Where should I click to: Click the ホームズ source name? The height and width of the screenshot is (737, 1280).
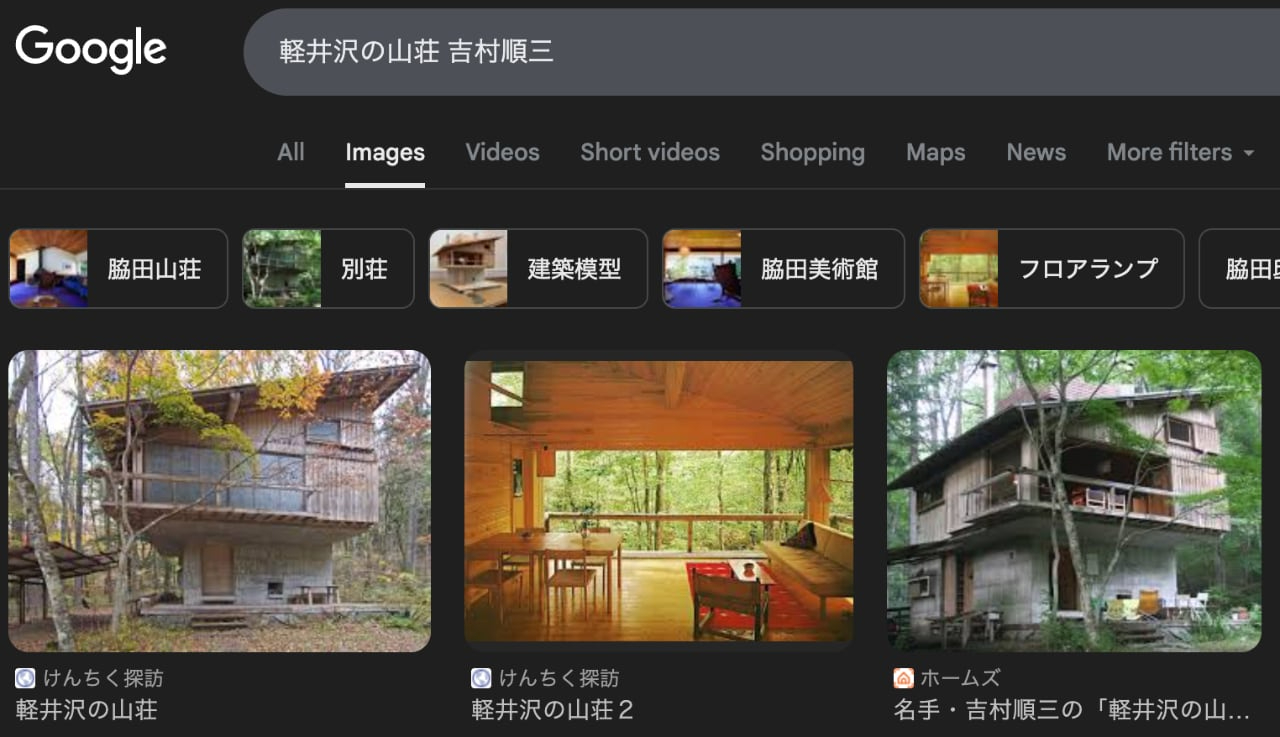coord(961,678)
